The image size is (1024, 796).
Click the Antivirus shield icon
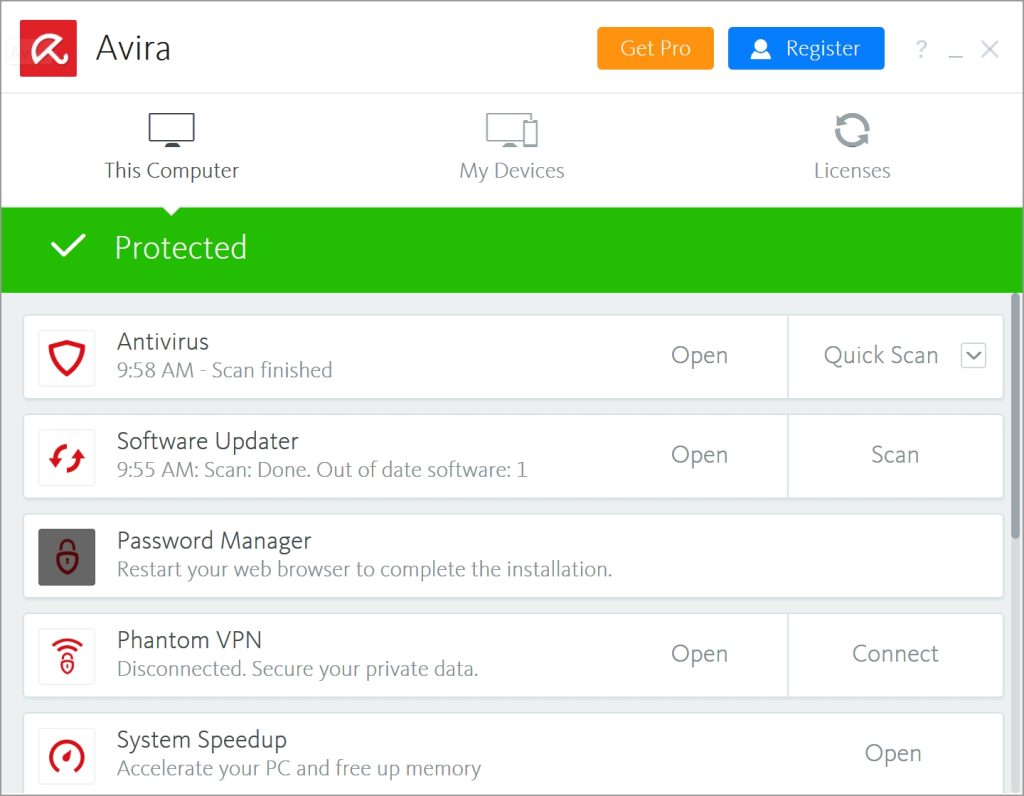[x=66, y=356]
